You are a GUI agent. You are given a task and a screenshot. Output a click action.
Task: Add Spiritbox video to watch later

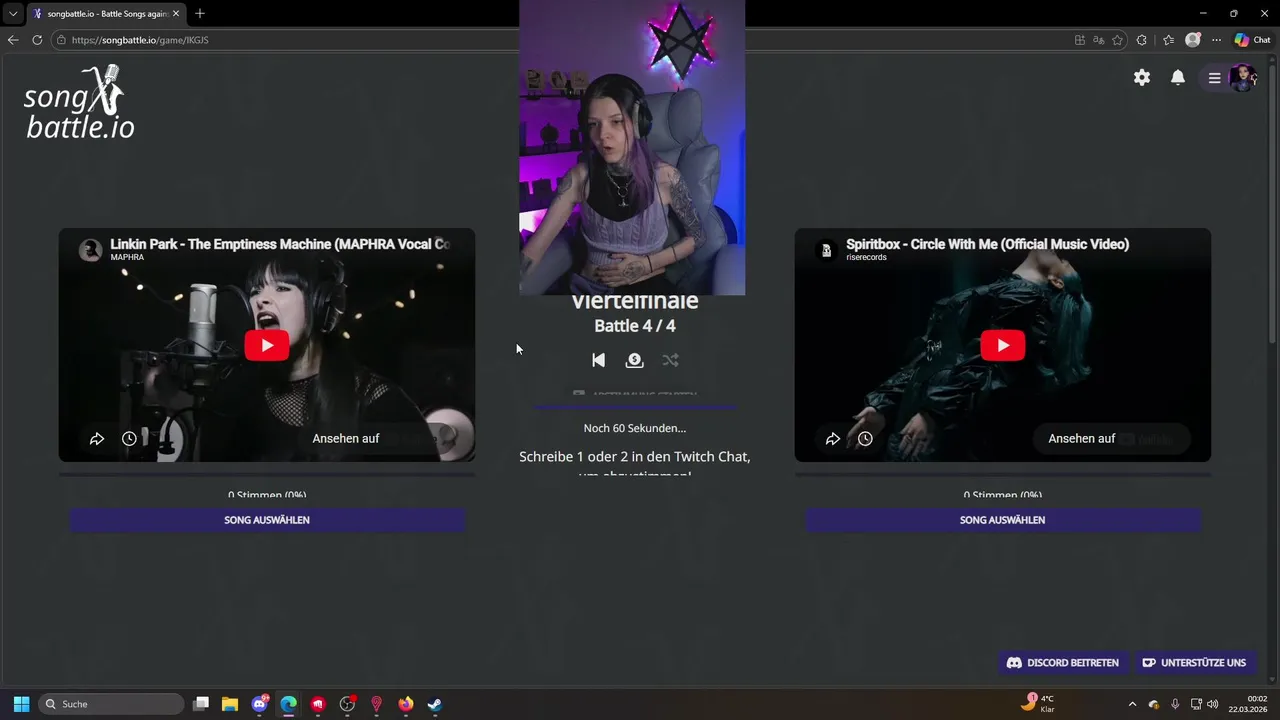[865, 438]
